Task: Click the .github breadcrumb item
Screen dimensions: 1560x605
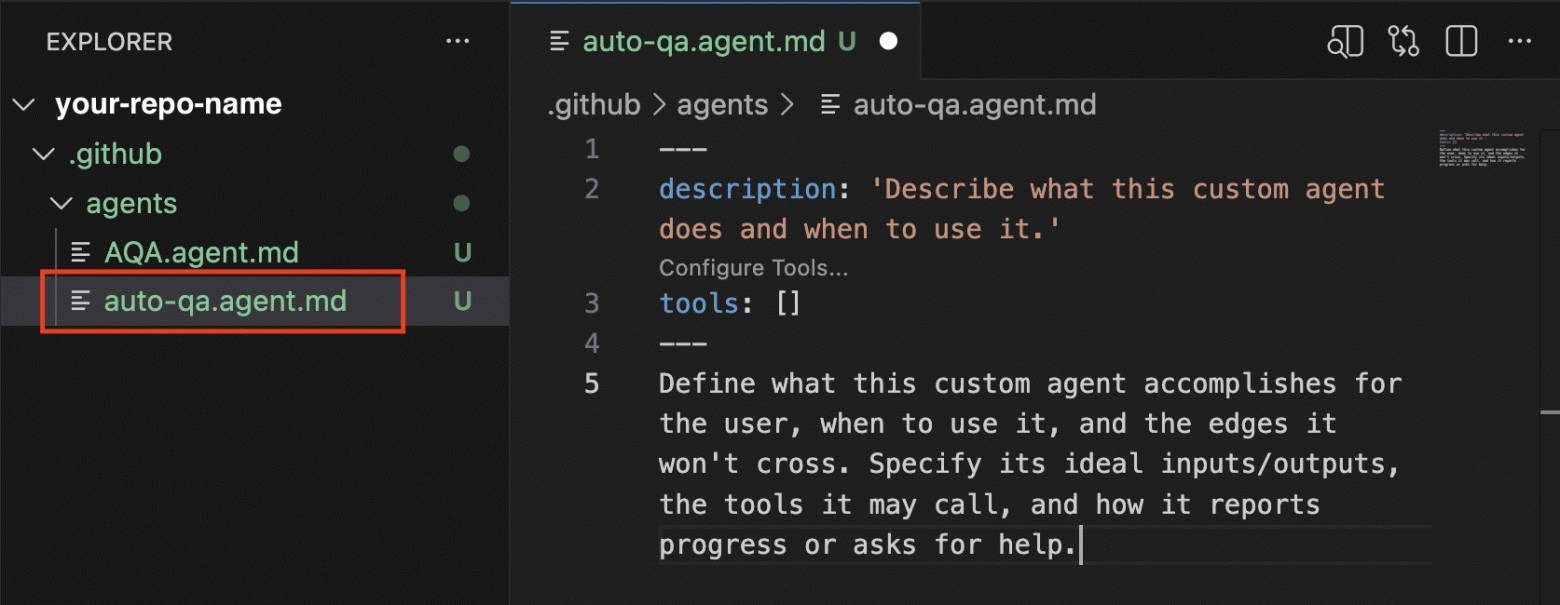Action: click(593, 104)
